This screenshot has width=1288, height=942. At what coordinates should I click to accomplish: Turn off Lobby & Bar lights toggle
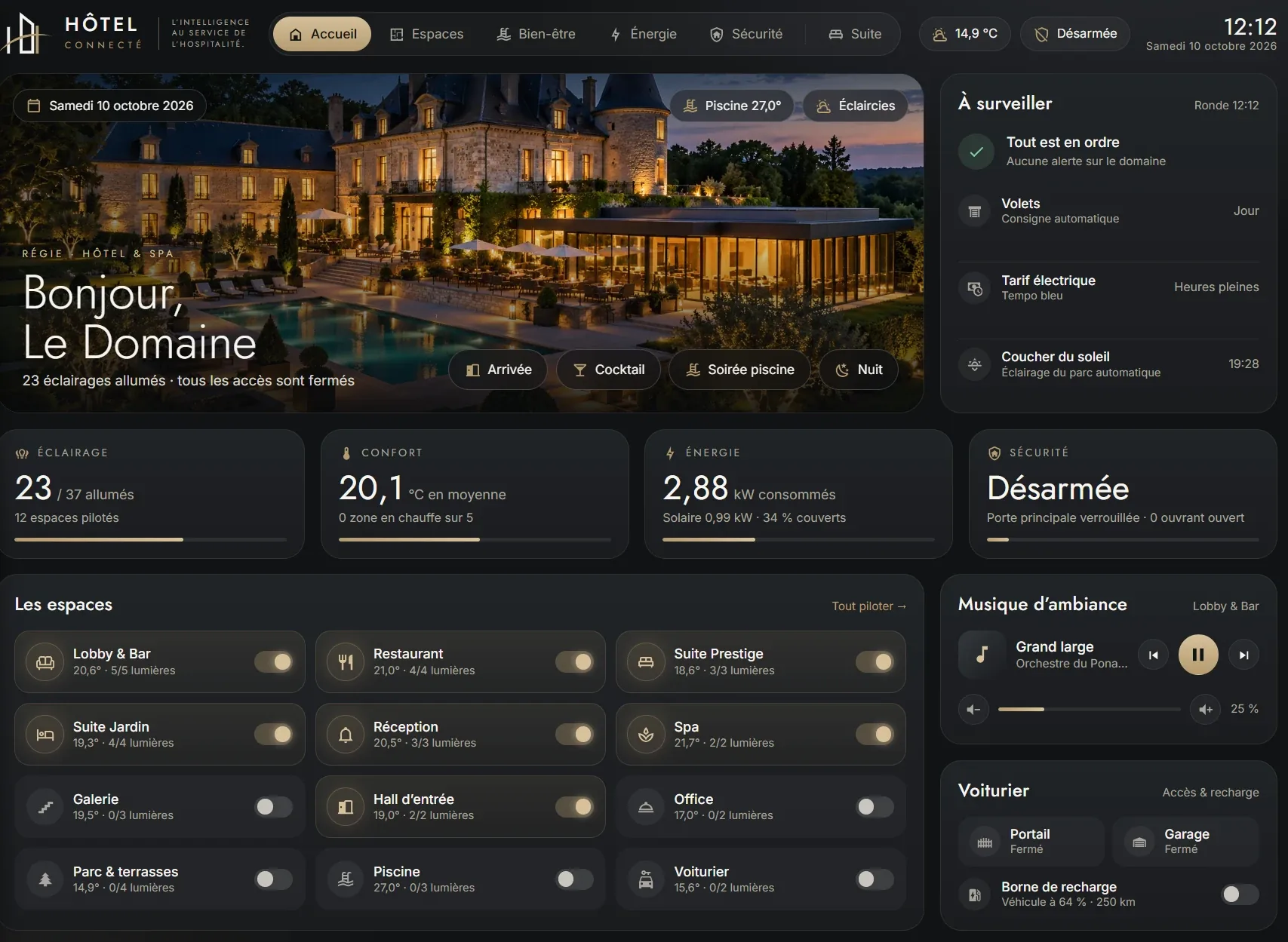point(274,662)
